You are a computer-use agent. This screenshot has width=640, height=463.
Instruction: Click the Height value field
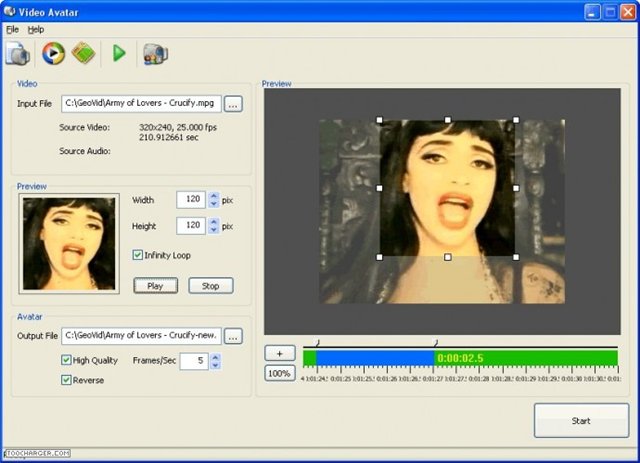(x=191, y=226)
